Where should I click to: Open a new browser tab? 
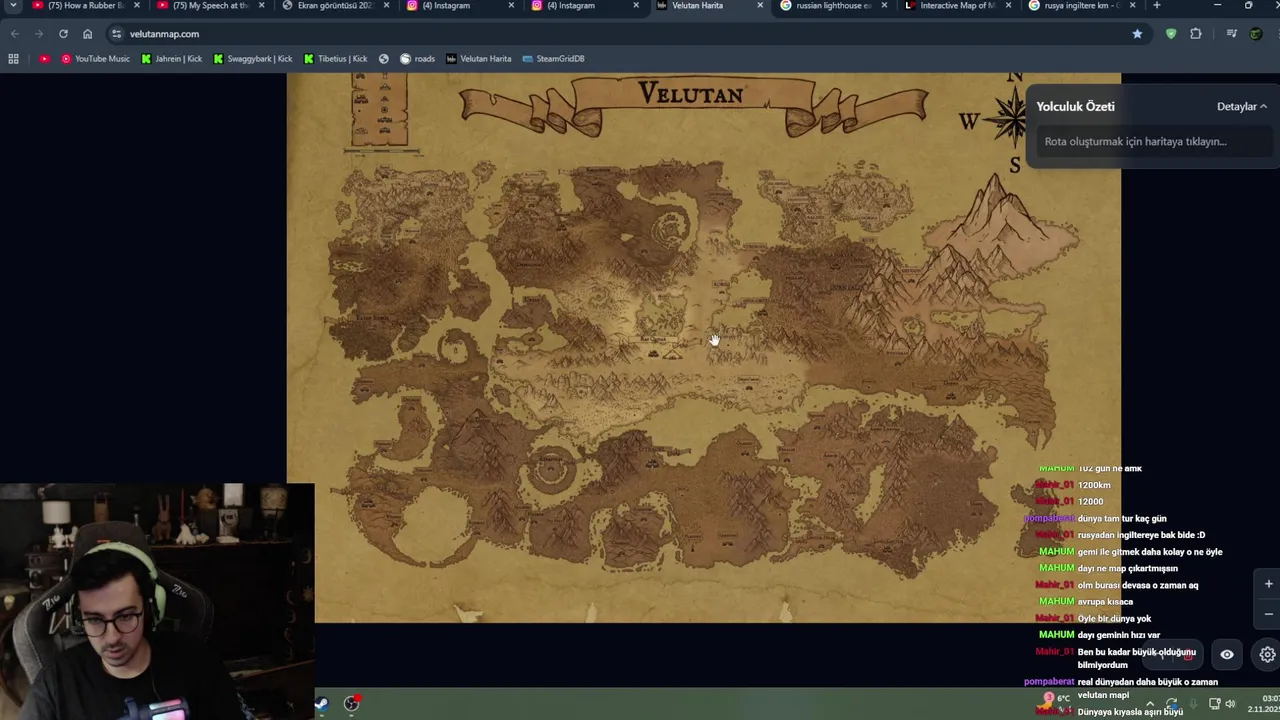coord(1156,6)
